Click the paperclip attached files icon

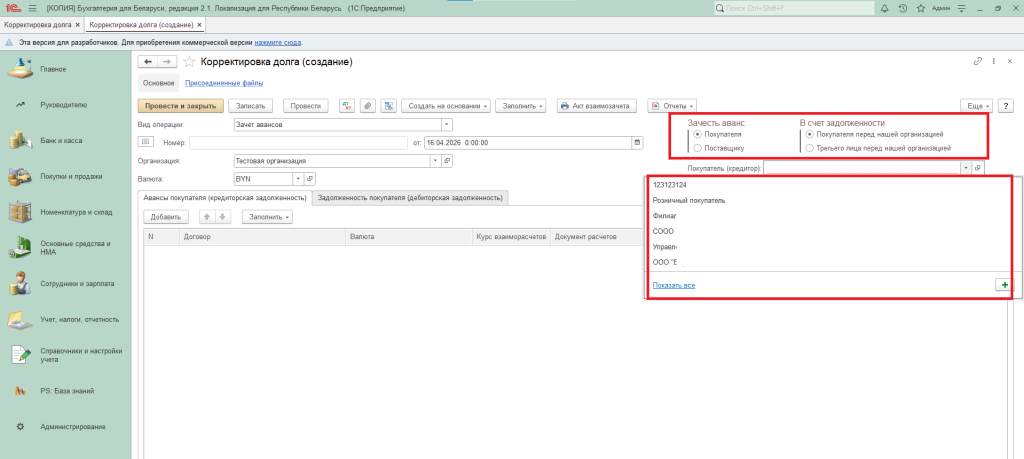coord(367,105)
